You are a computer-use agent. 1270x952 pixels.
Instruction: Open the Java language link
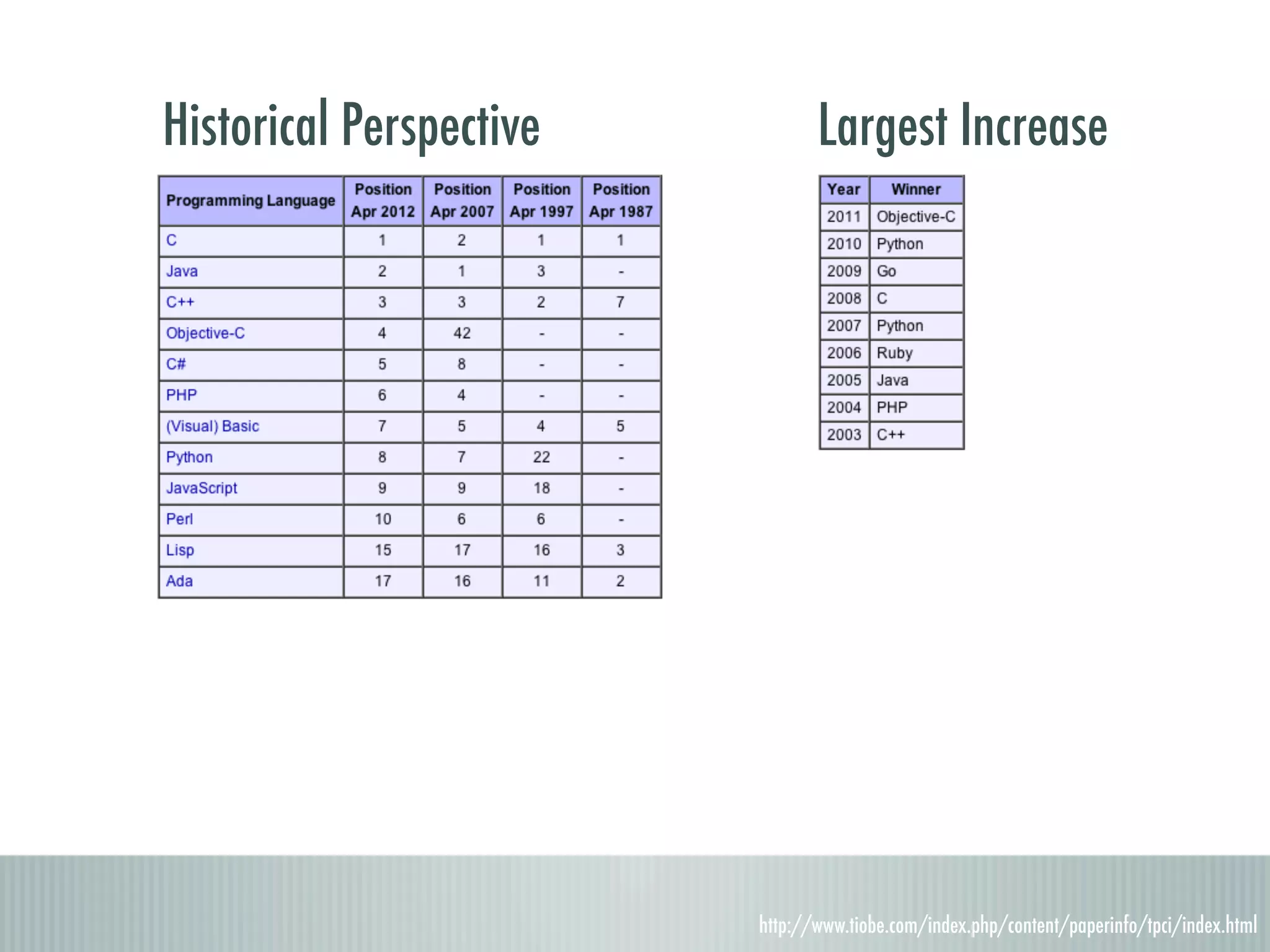pos(182,271)
